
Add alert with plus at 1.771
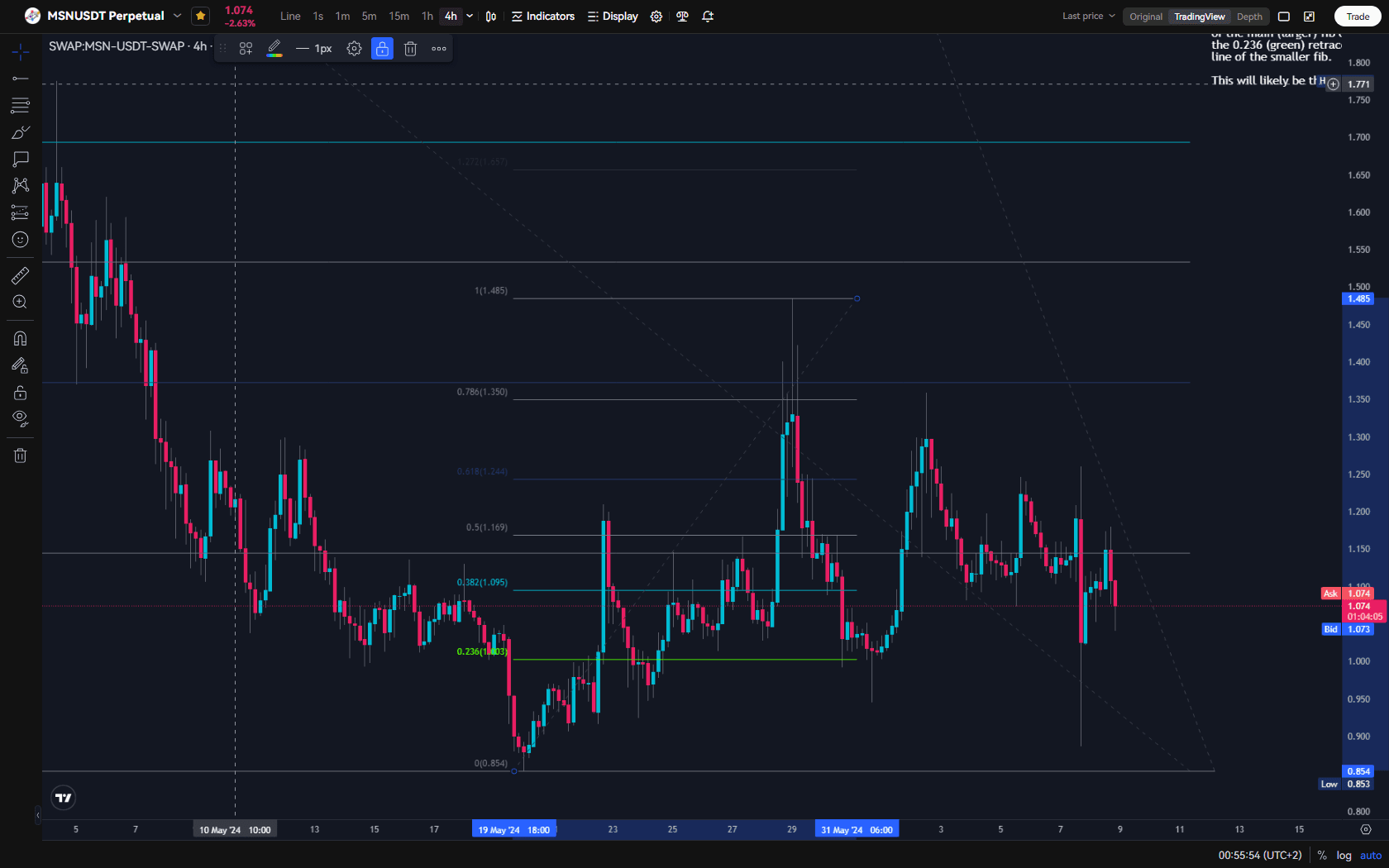coord(1333,84)
